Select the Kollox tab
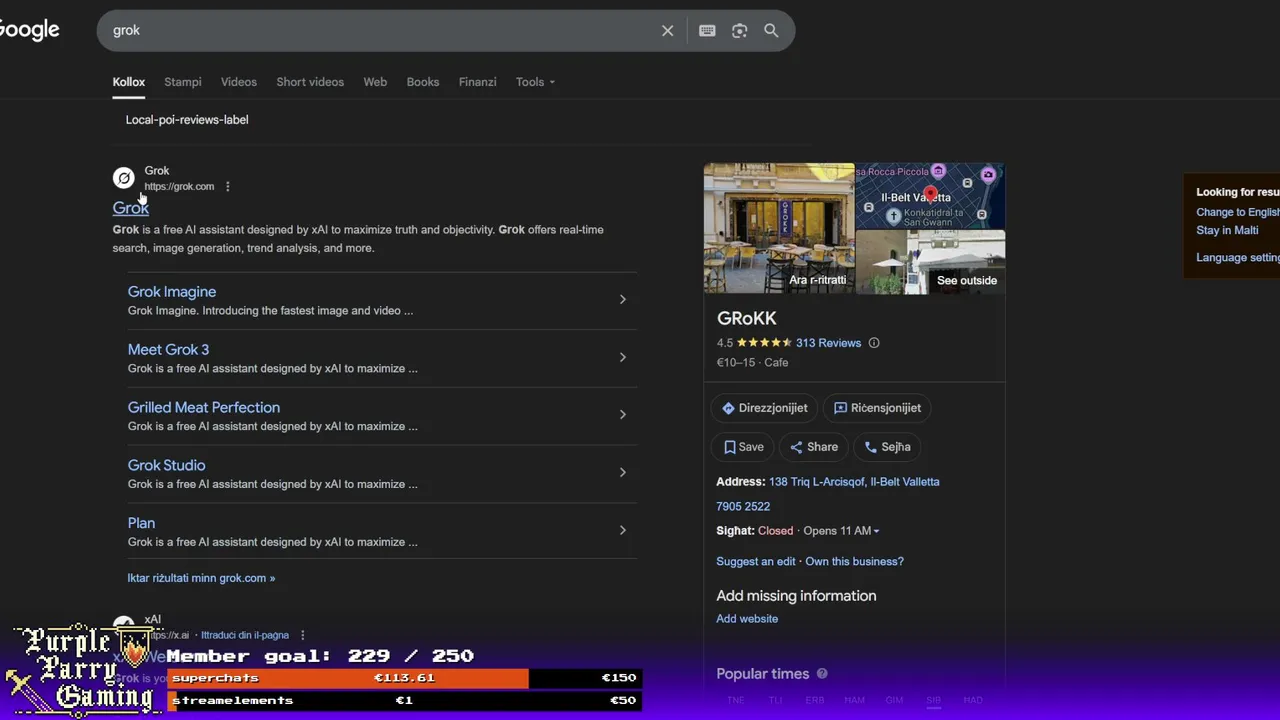 (128, 82)
